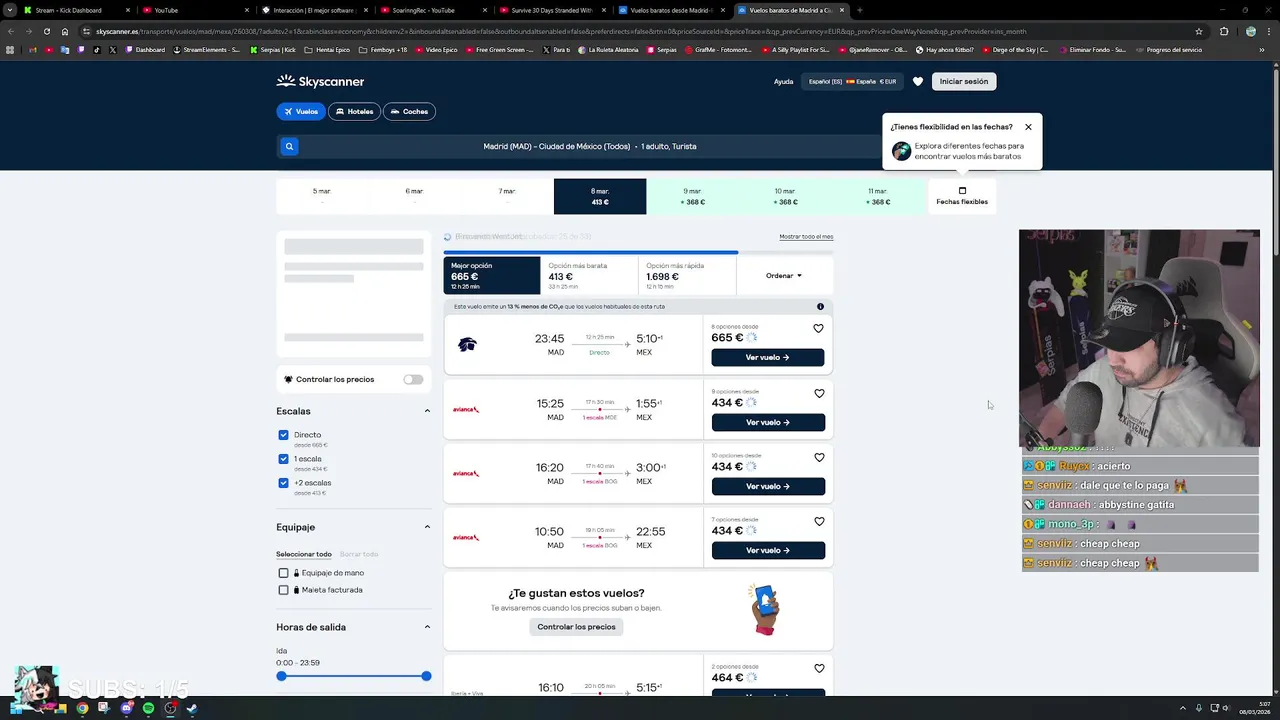
Task: Choose the 10 mar. date
Action: [784, 196]
